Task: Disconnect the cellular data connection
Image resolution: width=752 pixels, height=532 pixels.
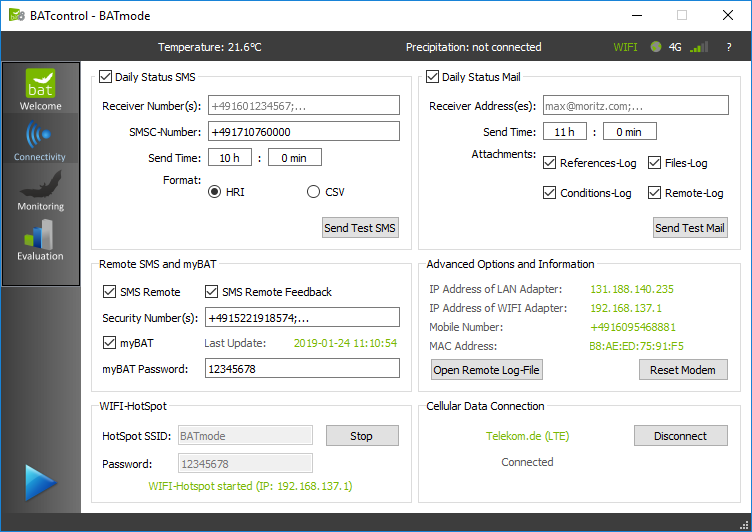Action: 680,436
